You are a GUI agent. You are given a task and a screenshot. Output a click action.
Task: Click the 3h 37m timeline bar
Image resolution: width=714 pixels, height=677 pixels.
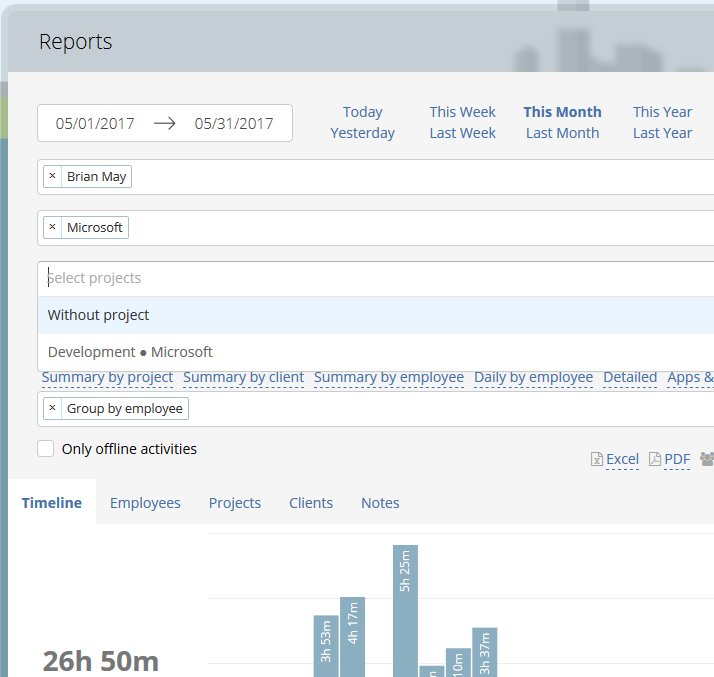(x=484, y=652)
